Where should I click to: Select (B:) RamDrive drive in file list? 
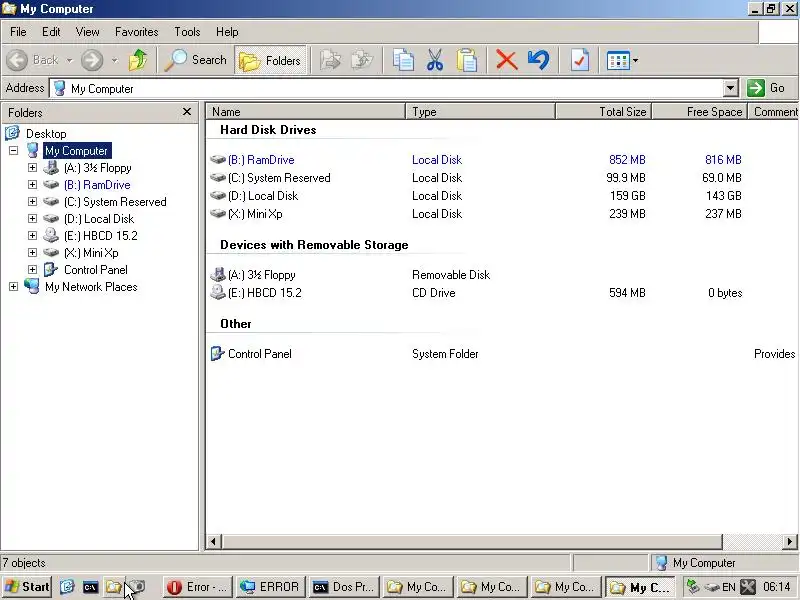(261, 160)
